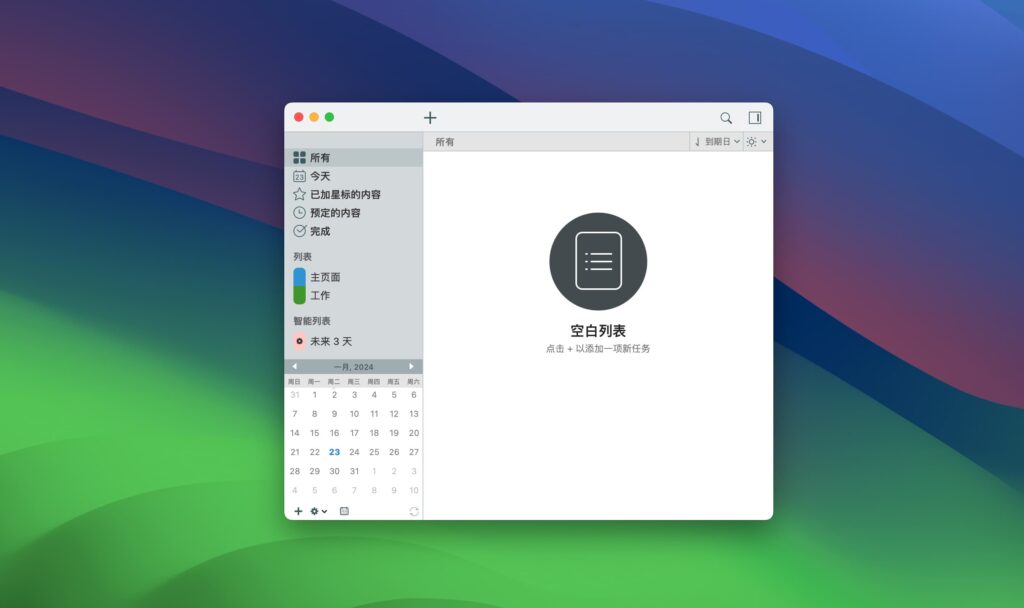Toggle the right detail panel icon

(x=755, y=117)
